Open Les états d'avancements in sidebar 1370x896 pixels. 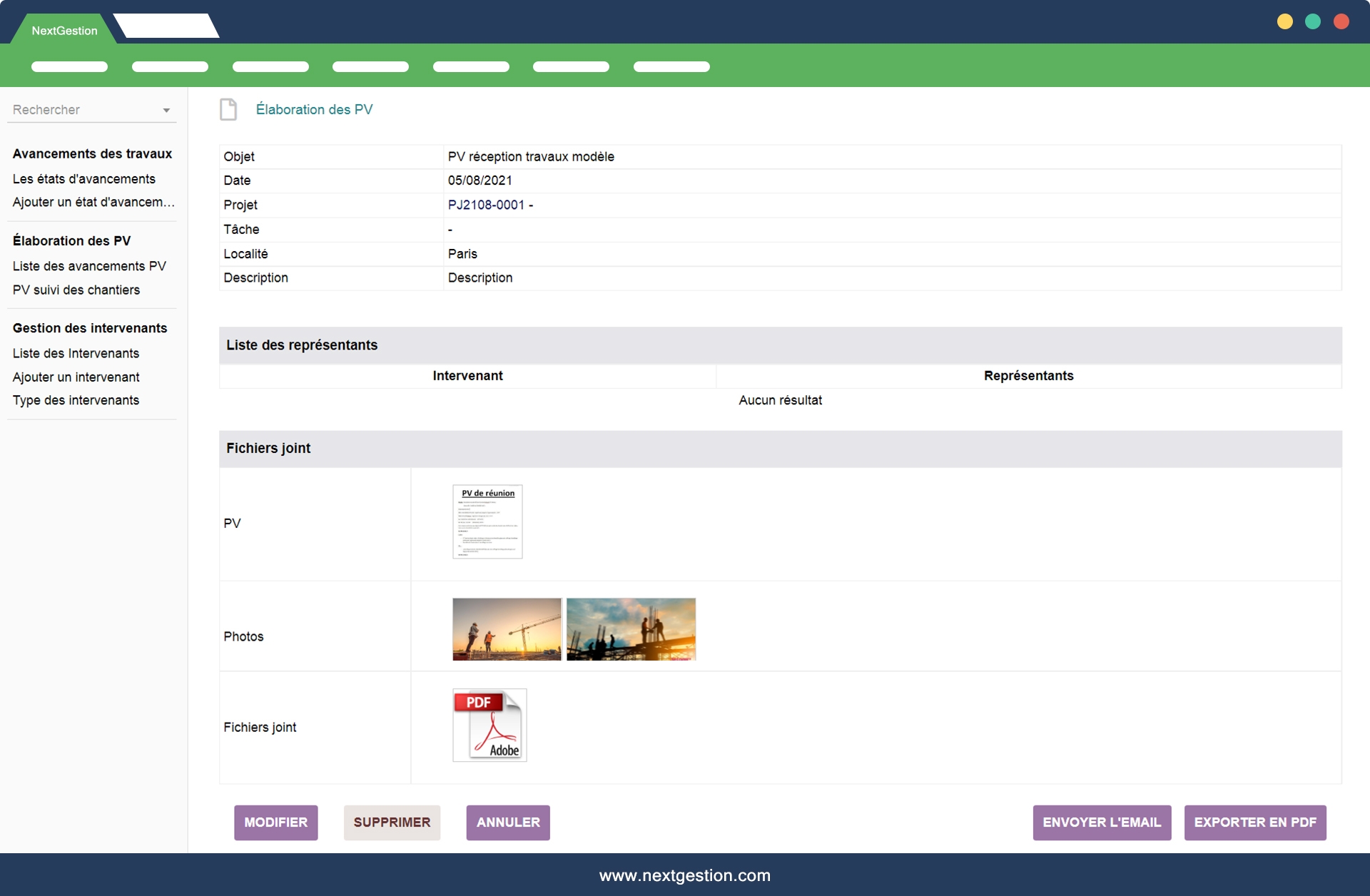(x=83, y=179)
